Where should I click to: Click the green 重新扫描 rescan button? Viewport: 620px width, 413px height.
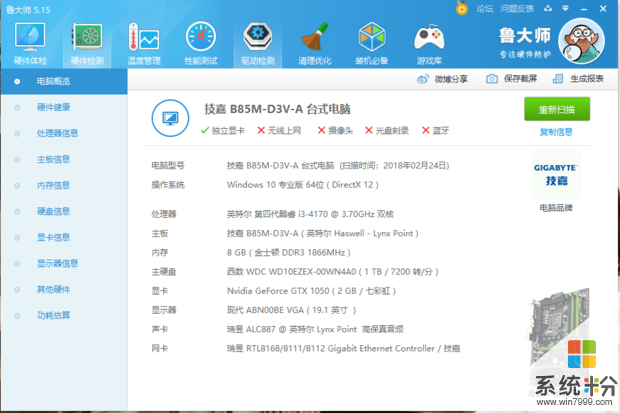557,109
